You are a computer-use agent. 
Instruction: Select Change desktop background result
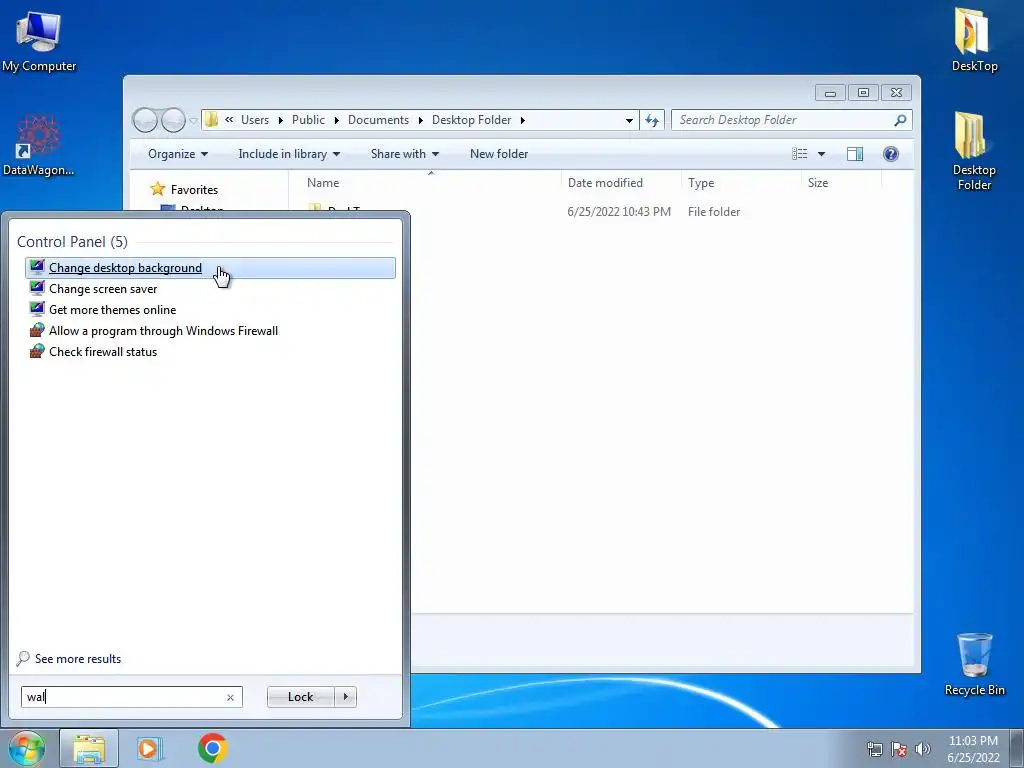pos(210,268)
